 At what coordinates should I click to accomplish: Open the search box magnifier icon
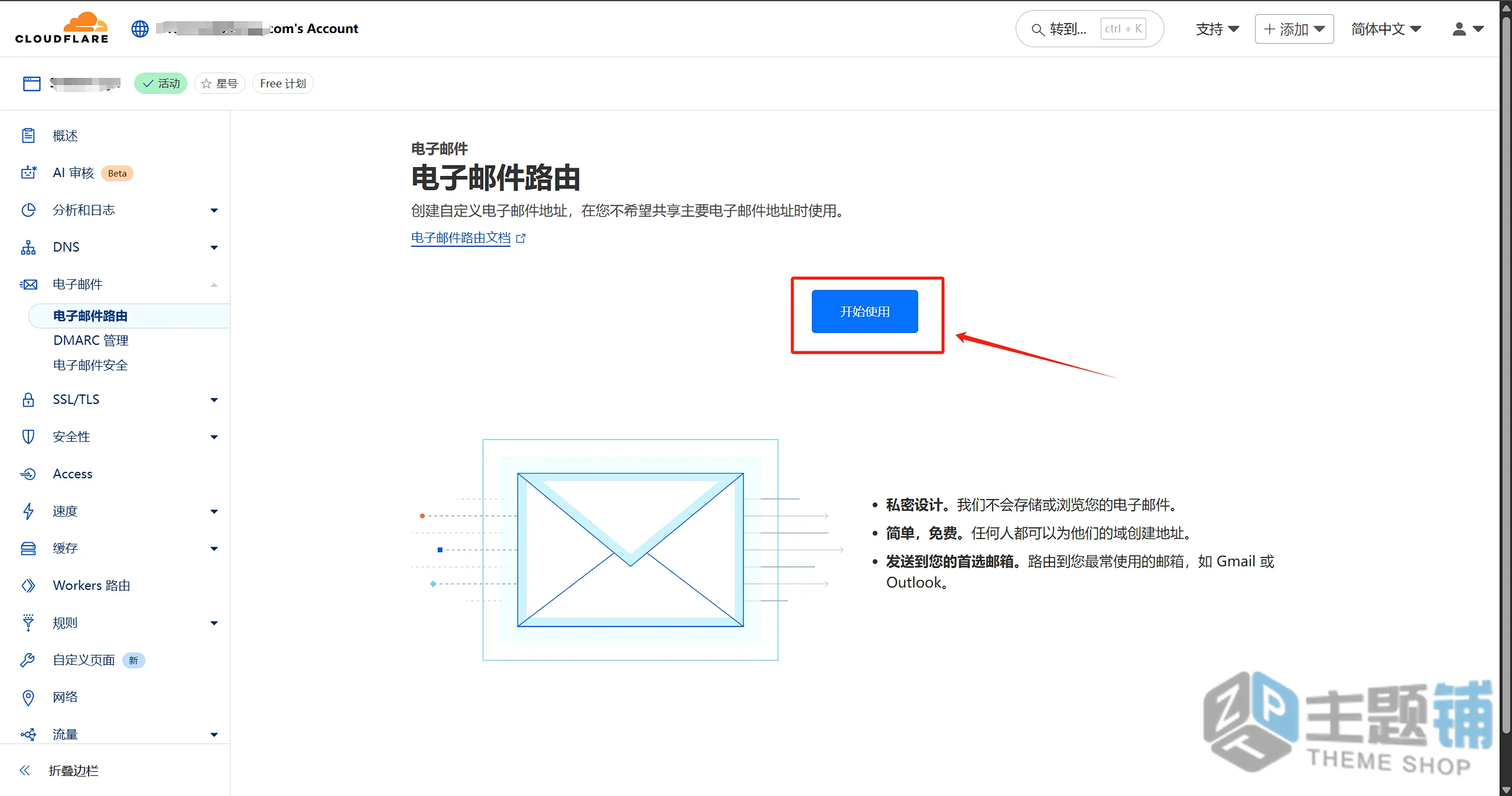1038,30
